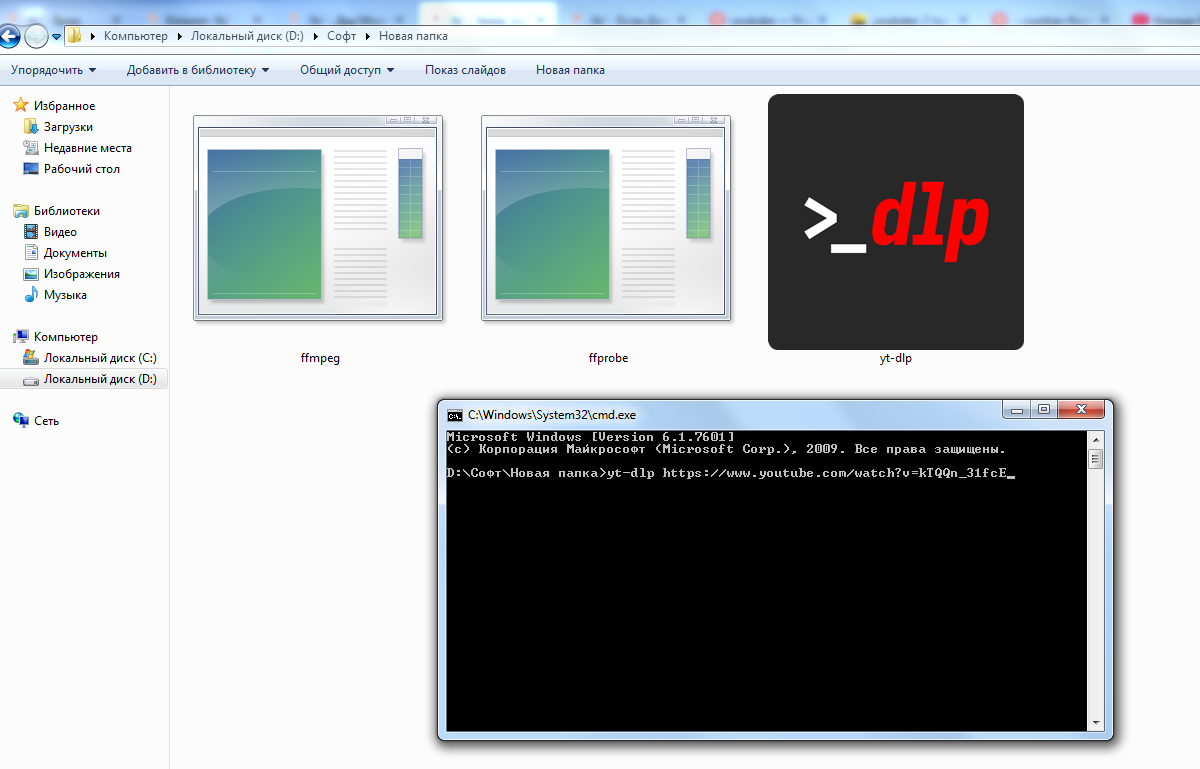Click the Загрузки folder icon
This screenshot has height=769, width=1200.
(31, 127)
